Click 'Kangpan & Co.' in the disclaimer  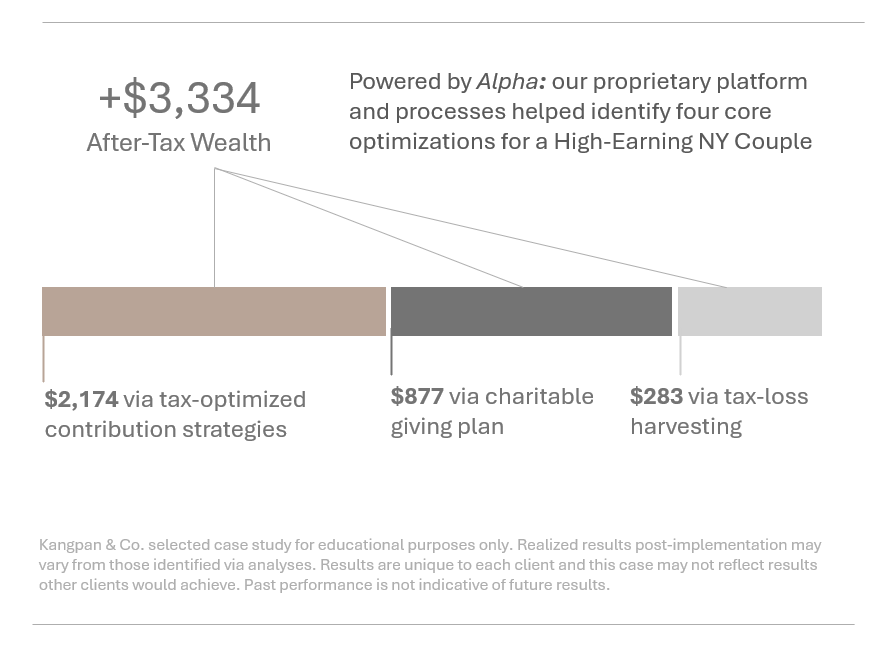88,545
